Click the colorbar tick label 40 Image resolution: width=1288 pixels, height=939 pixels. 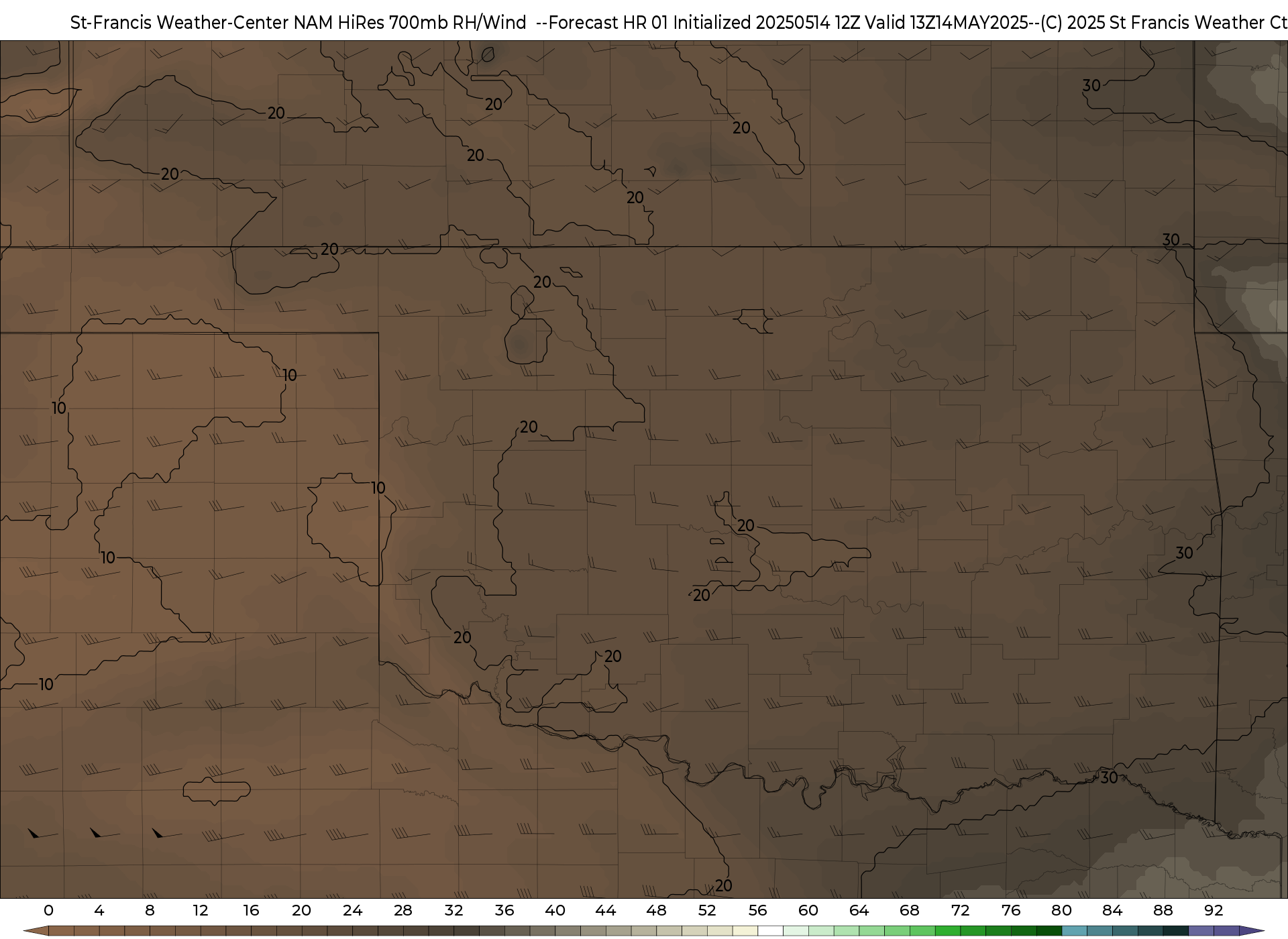pos(555,911)
